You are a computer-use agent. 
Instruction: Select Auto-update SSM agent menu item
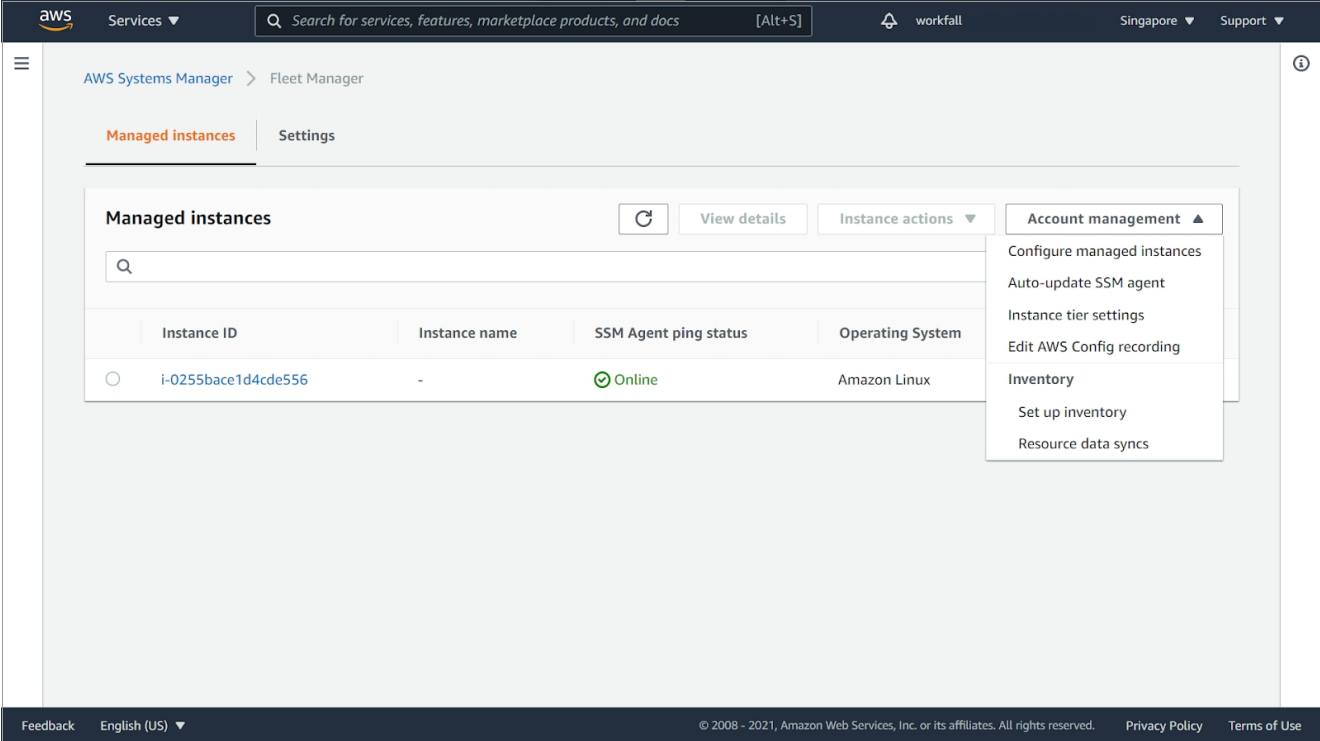[1086, 283]
